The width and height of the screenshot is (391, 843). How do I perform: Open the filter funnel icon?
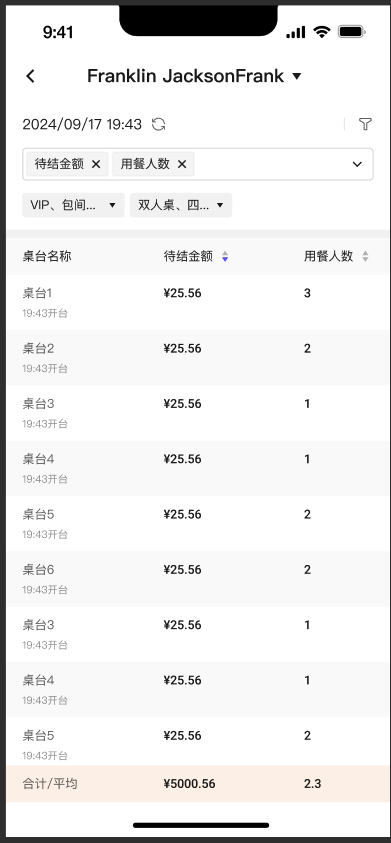[365, 124]
